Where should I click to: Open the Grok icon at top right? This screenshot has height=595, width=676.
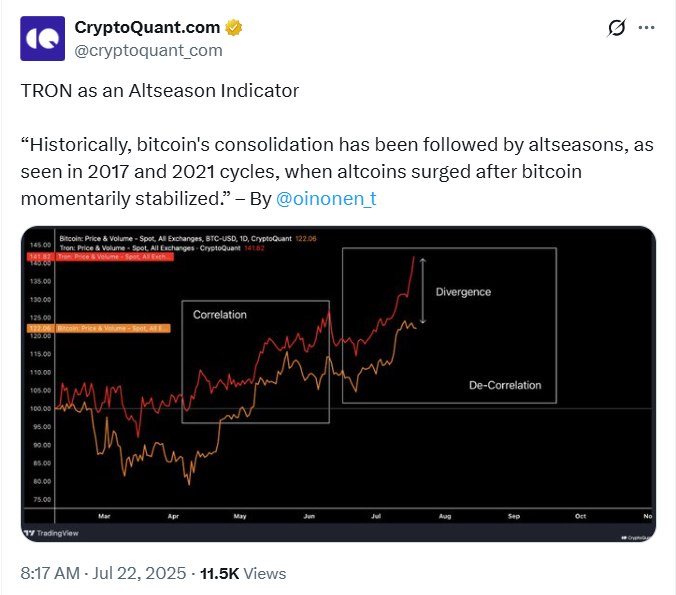point(617,28)
